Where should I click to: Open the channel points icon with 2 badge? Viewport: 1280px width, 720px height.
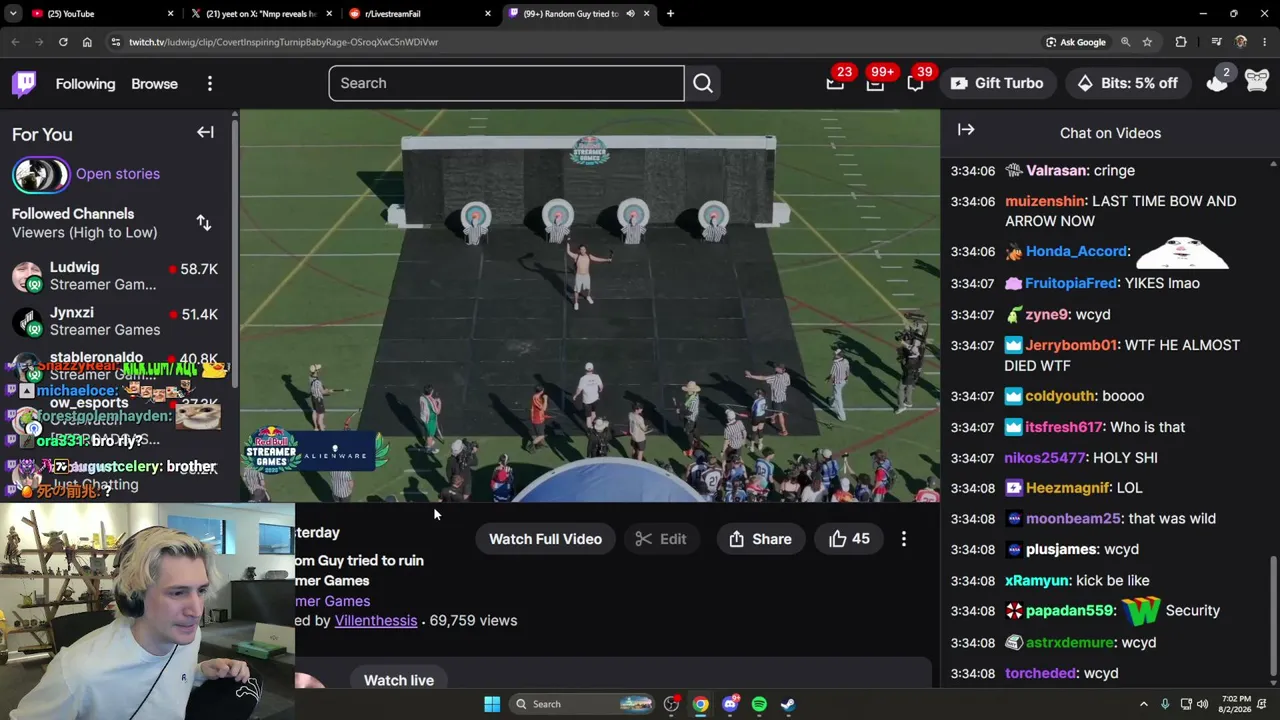pyautogui.click(x=1217, y=83)
